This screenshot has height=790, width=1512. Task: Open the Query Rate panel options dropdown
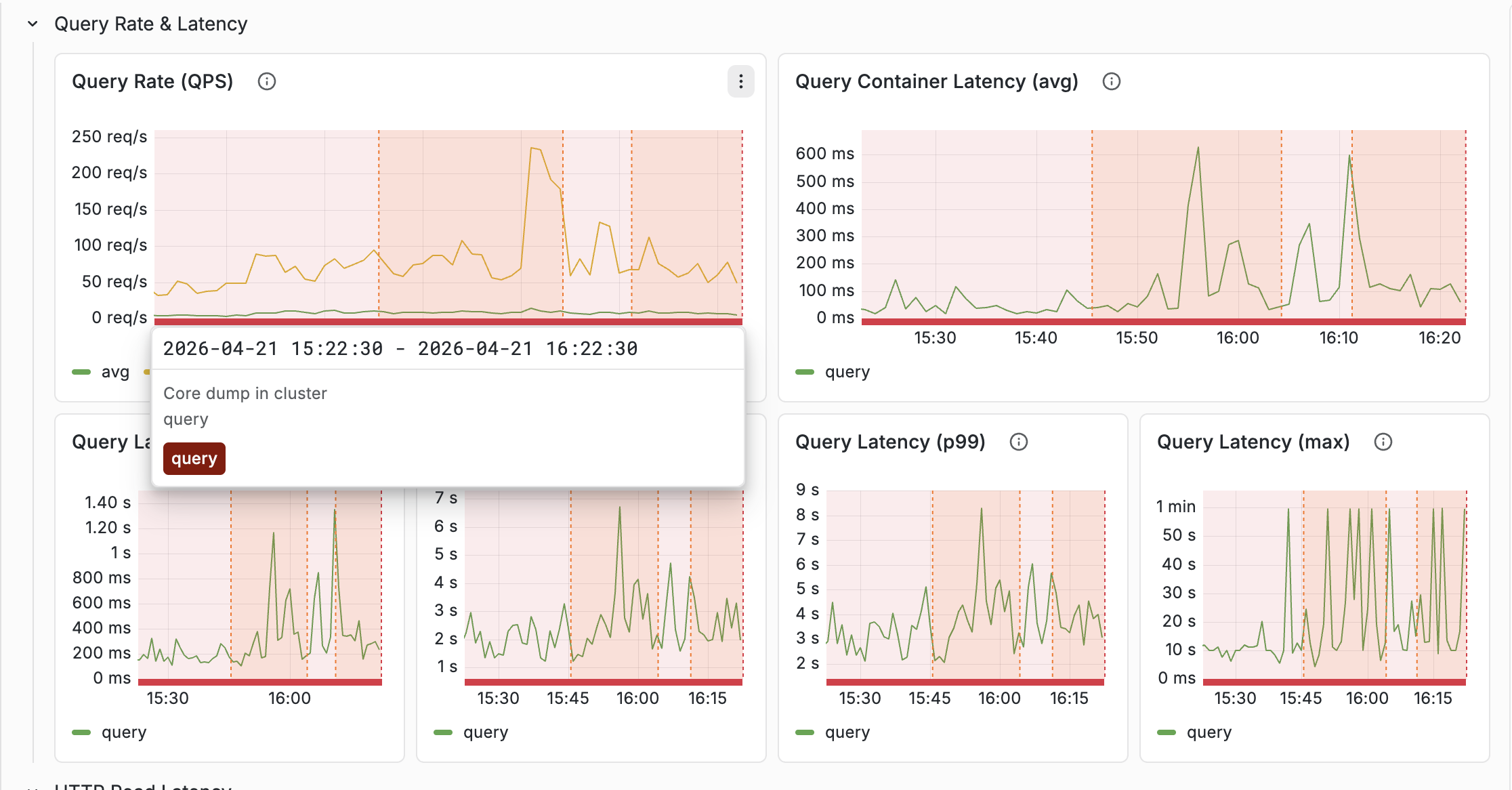pyautogui.click(x=741, y=81)
